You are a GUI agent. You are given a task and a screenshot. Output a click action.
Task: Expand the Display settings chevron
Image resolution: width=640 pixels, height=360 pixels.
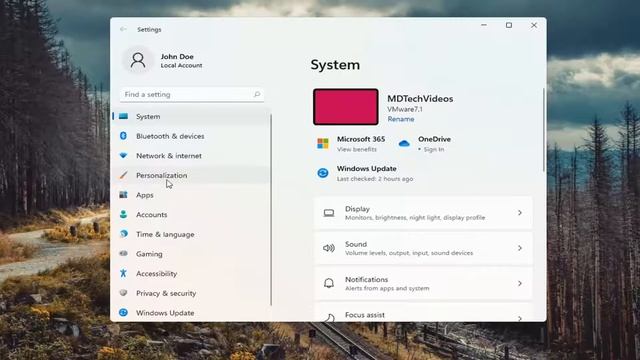(520, 213)
